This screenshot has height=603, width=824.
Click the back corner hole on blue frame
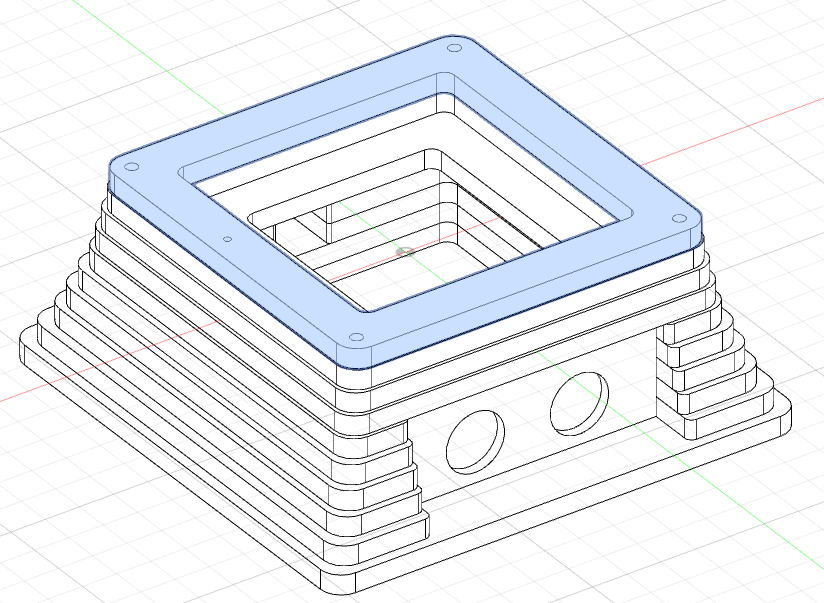click(453, 48)
